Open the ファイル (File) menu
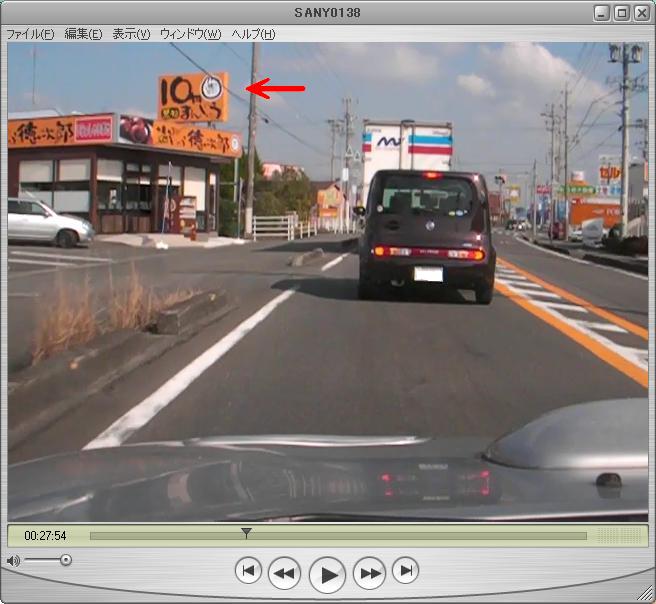656x604 pixels. click(x=30, y=34)
